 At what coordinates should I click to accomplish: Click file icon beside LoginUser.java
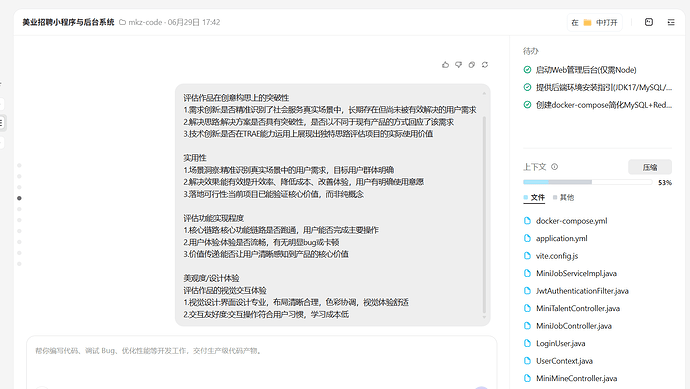click(527, 343)
